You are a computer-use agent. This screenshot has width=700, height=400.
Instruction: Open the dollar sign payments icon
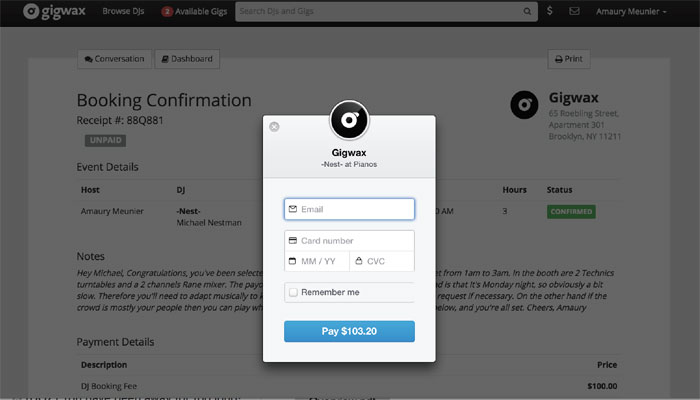point(550,11)
